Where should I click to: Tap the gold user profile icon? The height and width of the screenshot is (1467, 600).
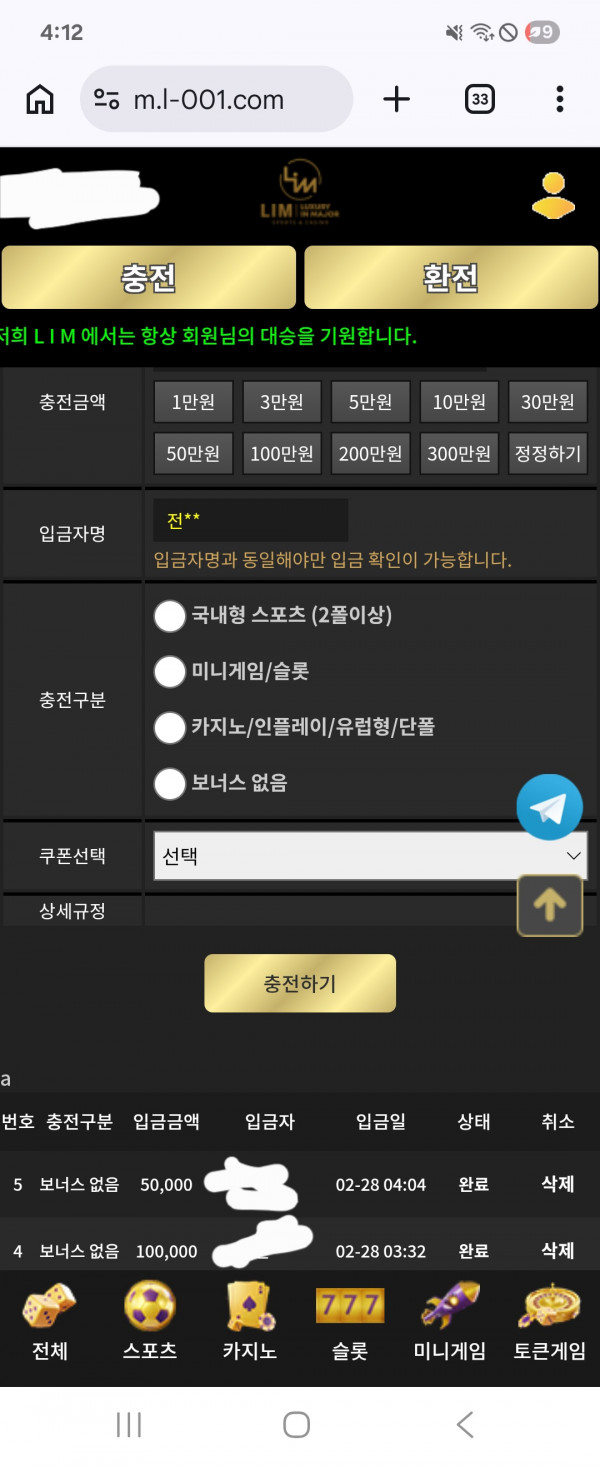point(553,196)
